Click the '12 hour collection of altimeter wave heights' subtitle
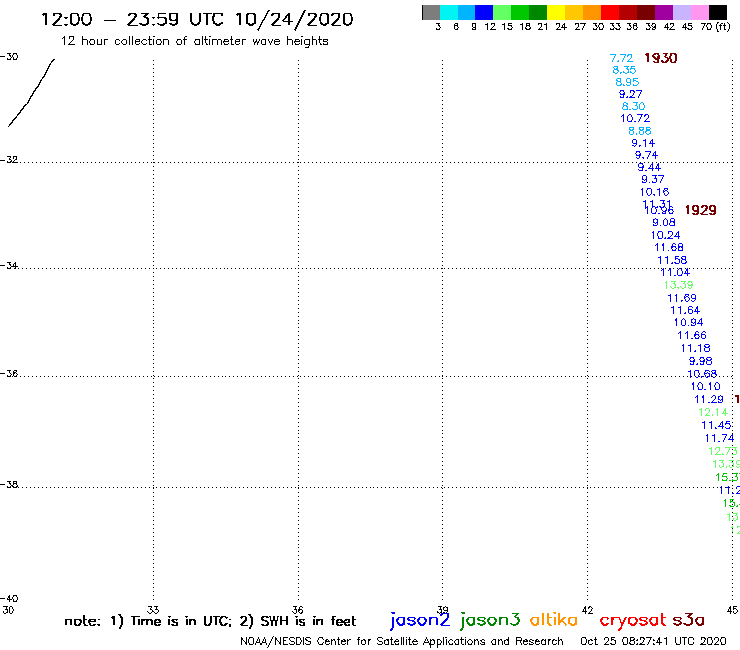 pyautogui.click(x=194, y=41)
